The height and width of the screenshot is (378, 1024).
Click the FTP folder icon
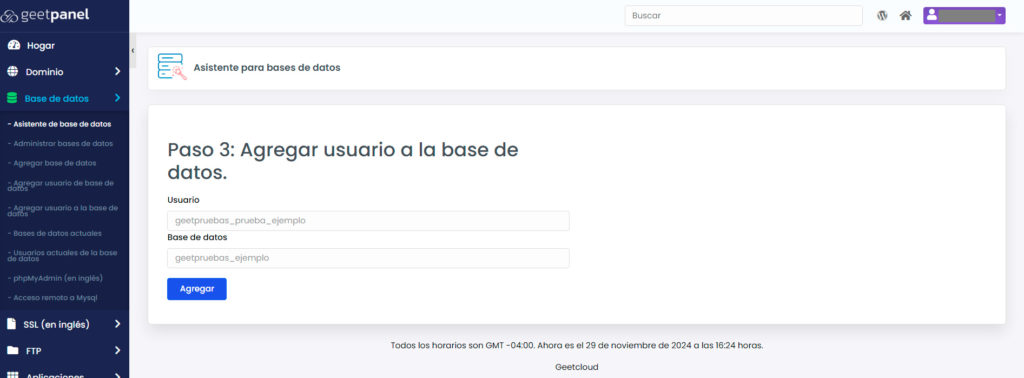tap(12, 351)
